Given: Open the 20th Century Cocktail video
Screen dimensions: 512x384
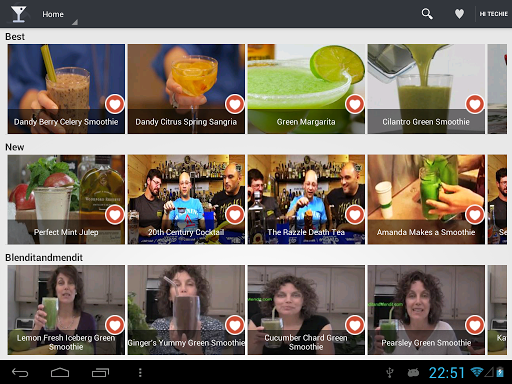Looking at the screenshot, I should coord(186,199).
